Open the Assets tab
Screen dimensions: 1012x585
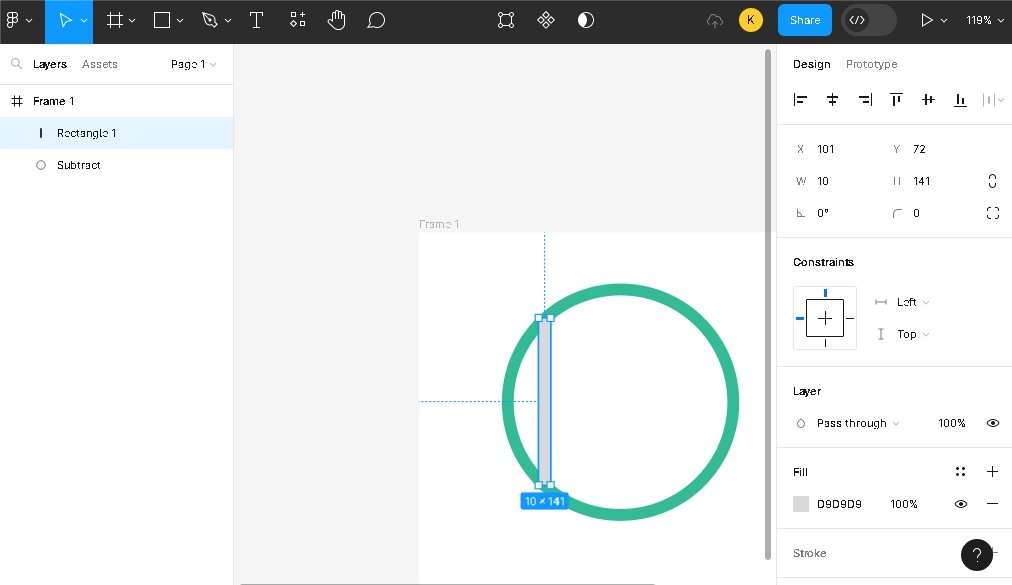[100, 64]
